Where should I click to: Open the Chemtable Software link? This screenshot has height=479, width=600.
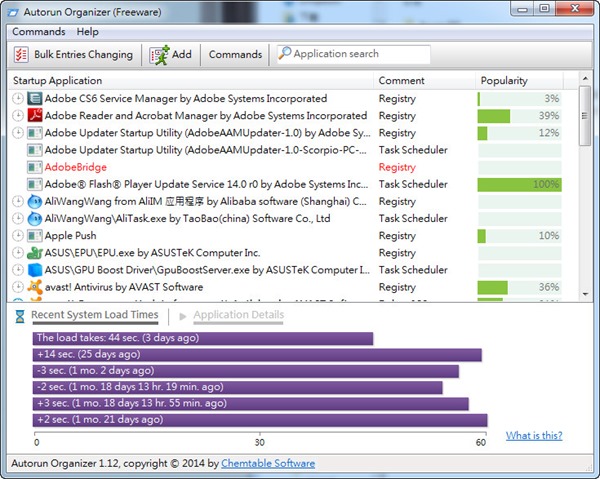(x=268, y=463)
